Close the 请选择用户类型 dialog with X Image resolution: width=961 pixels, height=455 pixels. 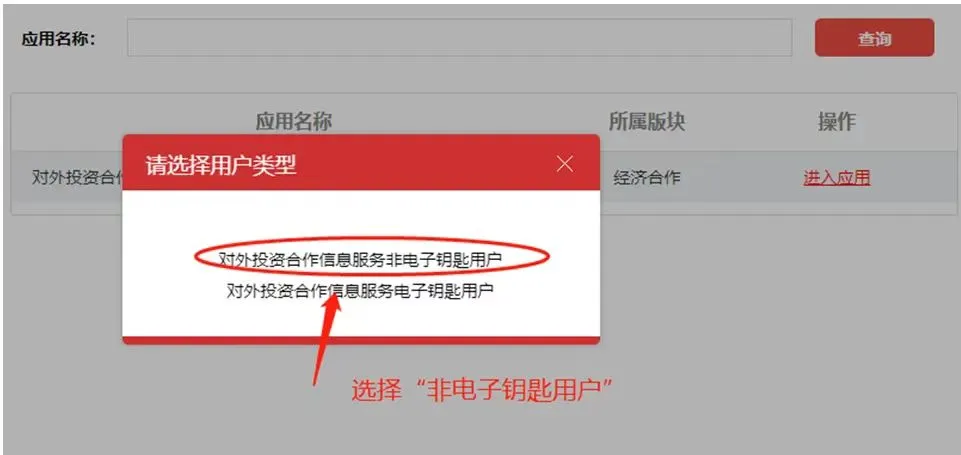click(x=564, y=164)
